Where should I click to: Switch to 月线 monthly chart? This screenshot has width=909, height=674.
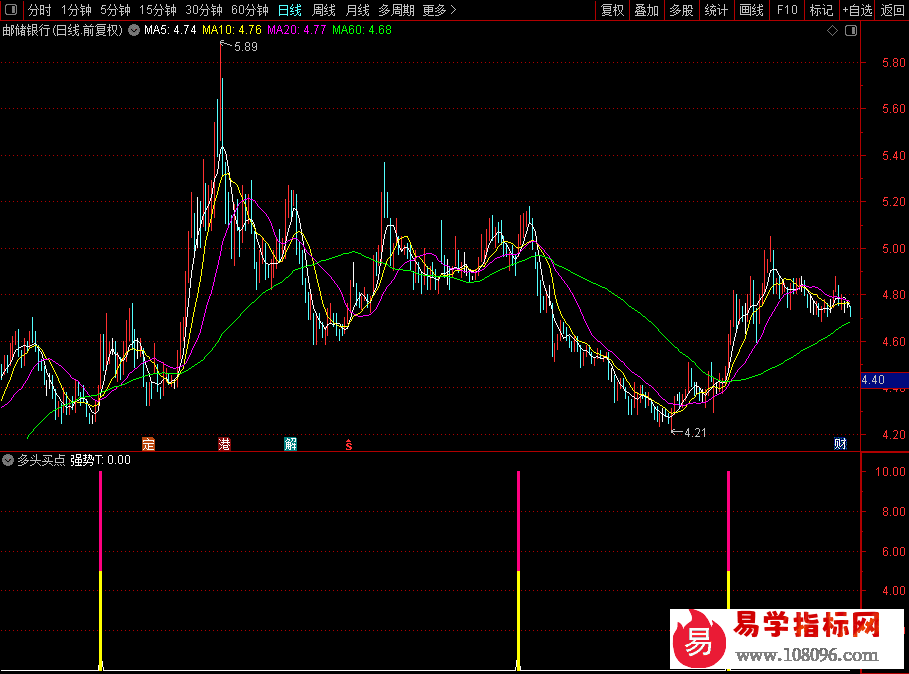[x=357, y=10]
